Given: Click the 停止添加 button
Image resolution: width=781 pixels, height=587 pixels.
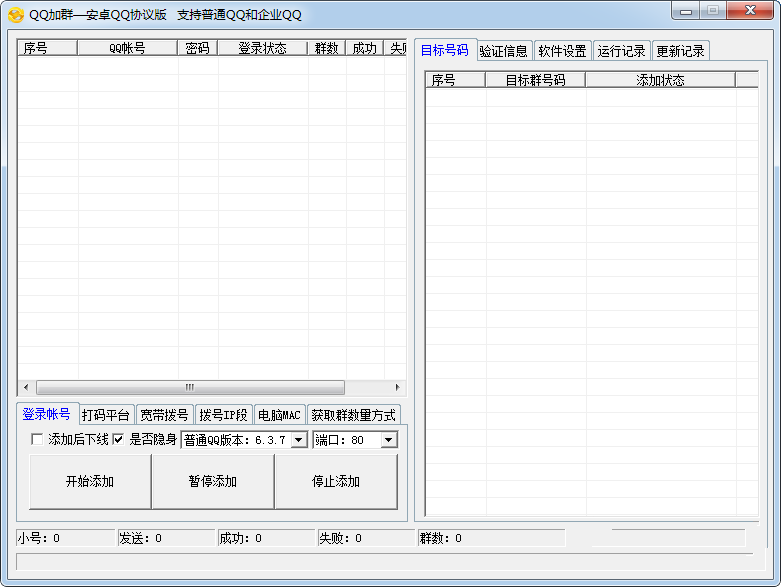Looking at the screenshot, I should pos(336,481).
